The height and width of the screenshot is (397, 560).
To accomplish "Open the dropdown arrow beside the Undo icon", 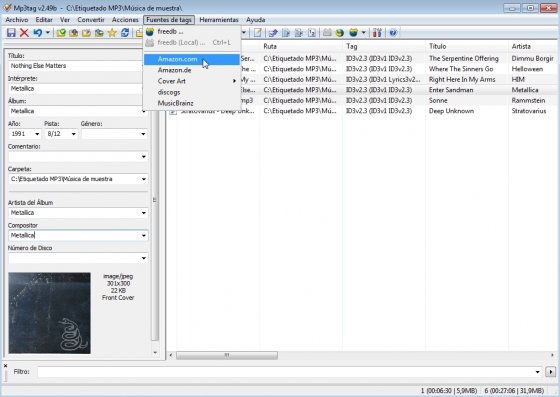I will (48, 33).
